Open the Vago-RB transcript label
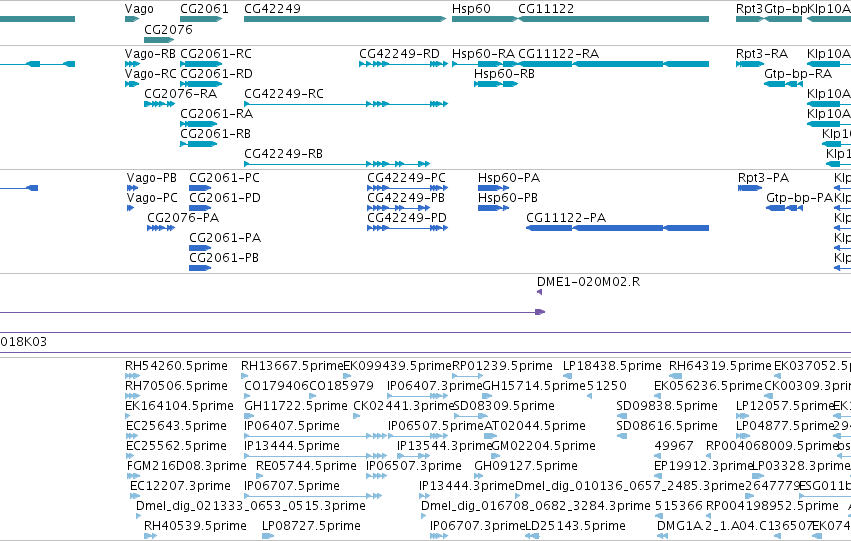851x541 pixels. [150, 54]
